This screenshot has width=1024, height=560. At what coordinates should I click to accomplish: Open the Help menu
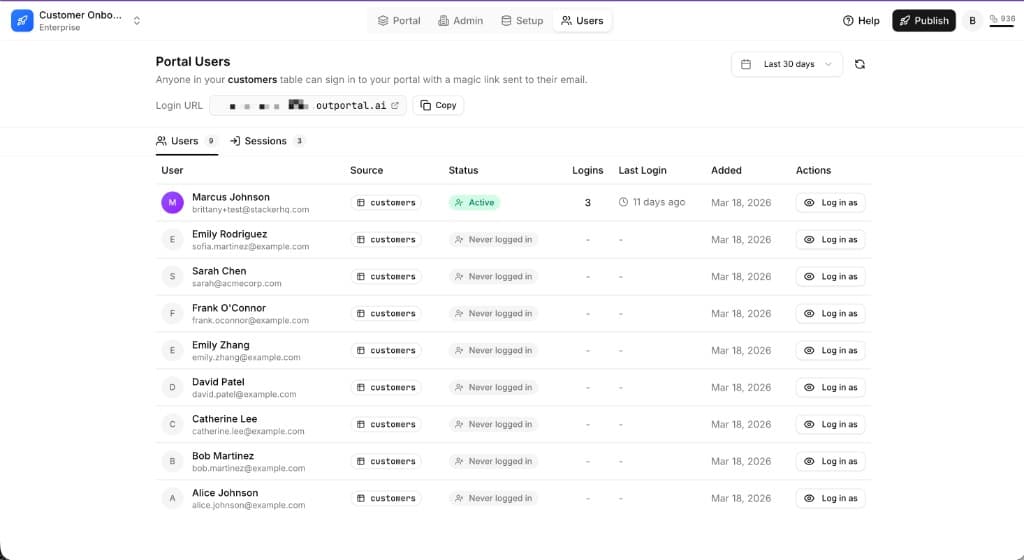click(x=861, y=21)
